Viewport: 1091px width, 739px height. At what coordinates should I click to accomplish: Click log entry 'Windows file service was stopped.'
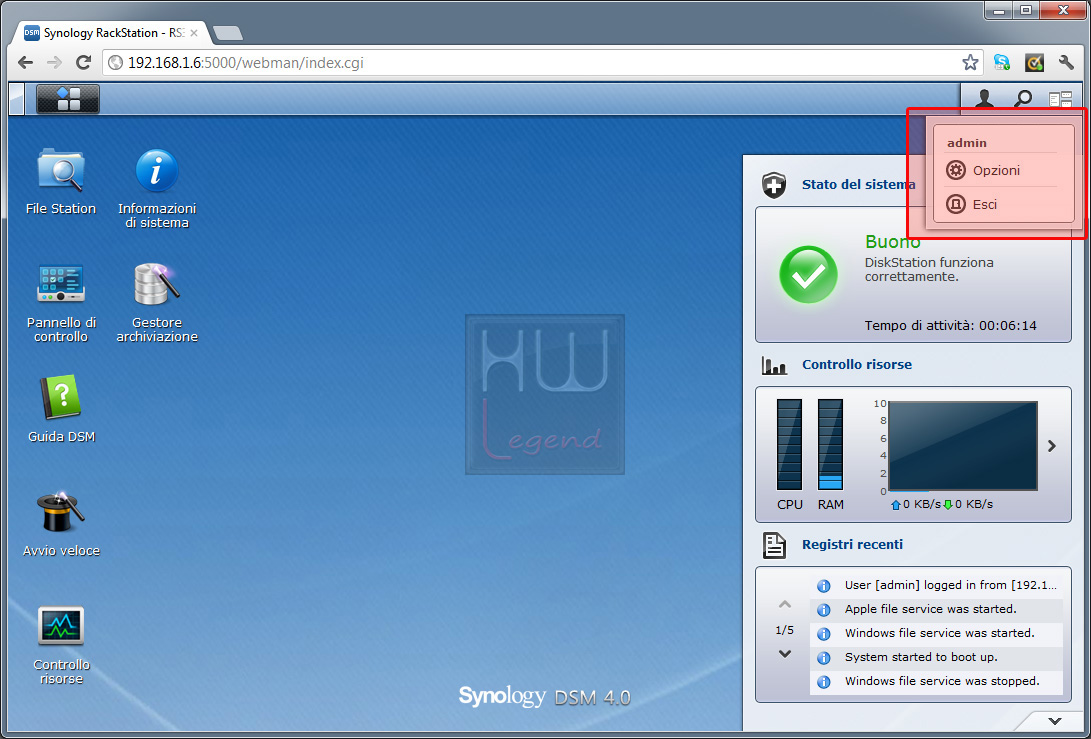click(x=937, y=681)
